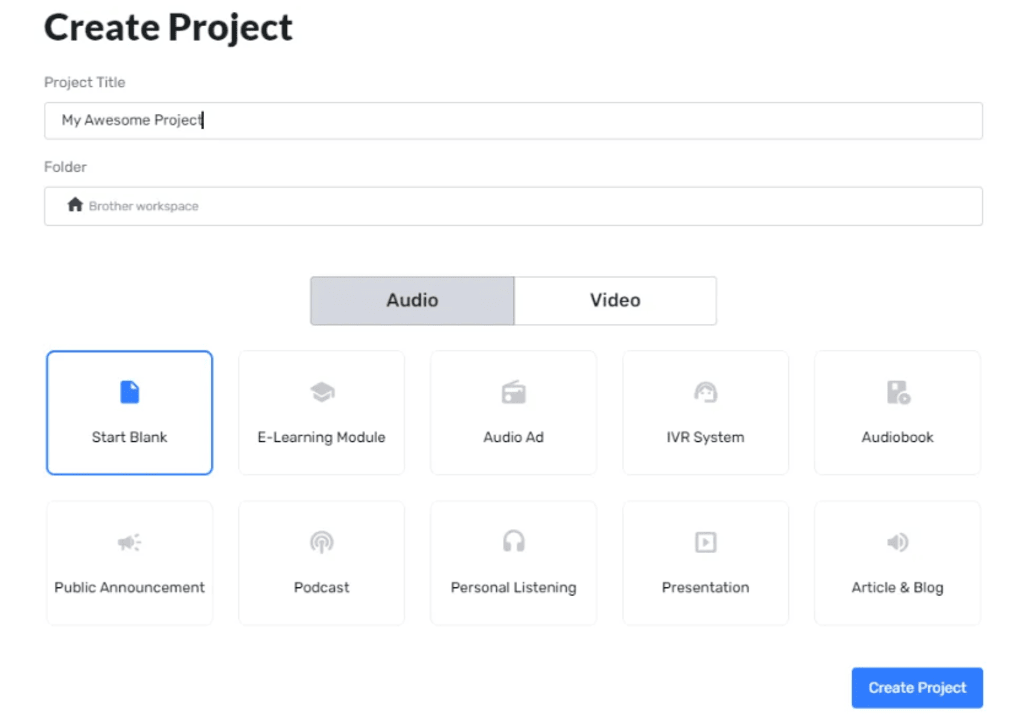The height and width of the screenshot is (721, 1020).
Task: Focus the Project Title text field
Action: coord(513,120)
